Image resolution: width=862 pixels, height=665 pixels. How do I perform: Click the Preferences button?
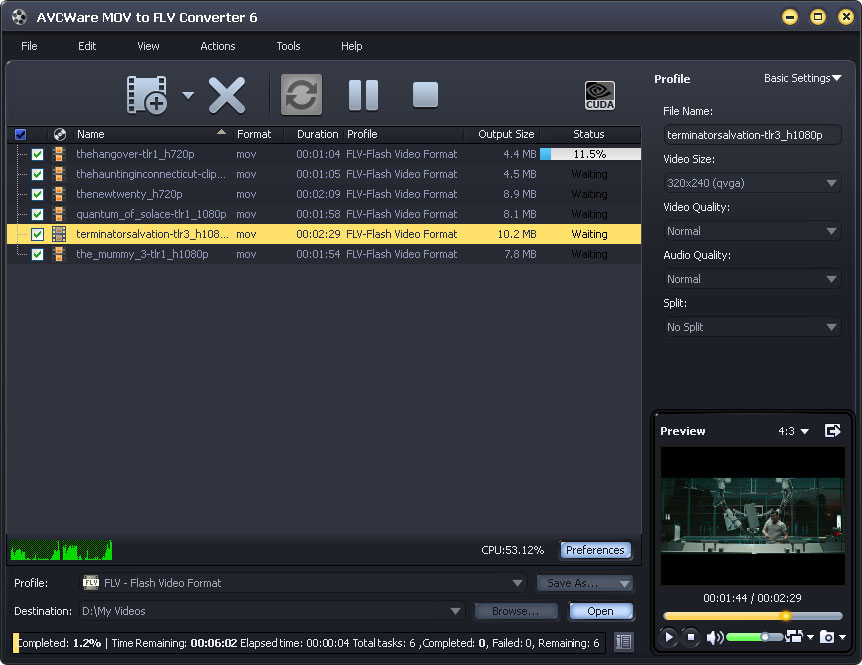595,550
